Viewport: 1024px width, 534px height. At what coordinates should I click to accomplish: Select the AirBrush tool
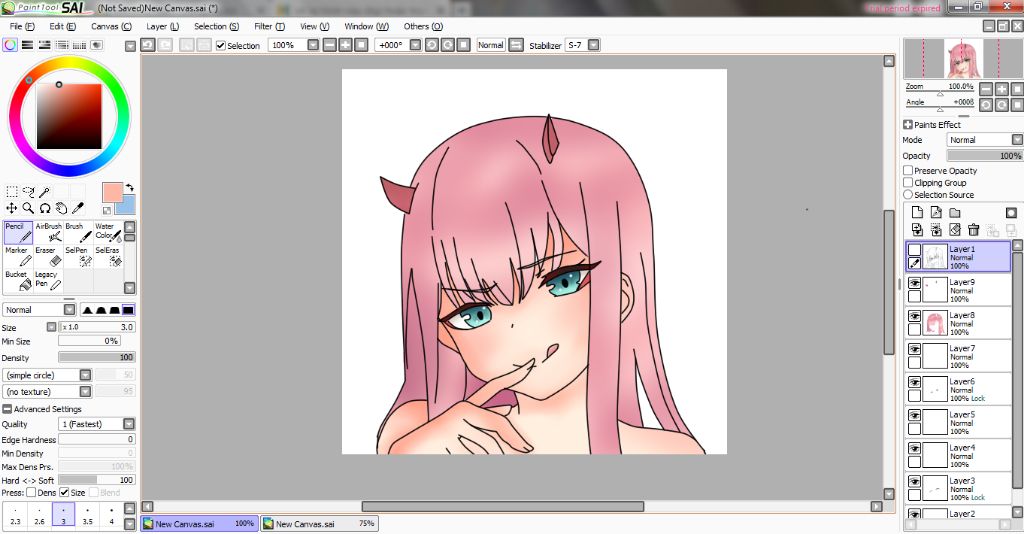pyautogui.click(x=48, y=232)
